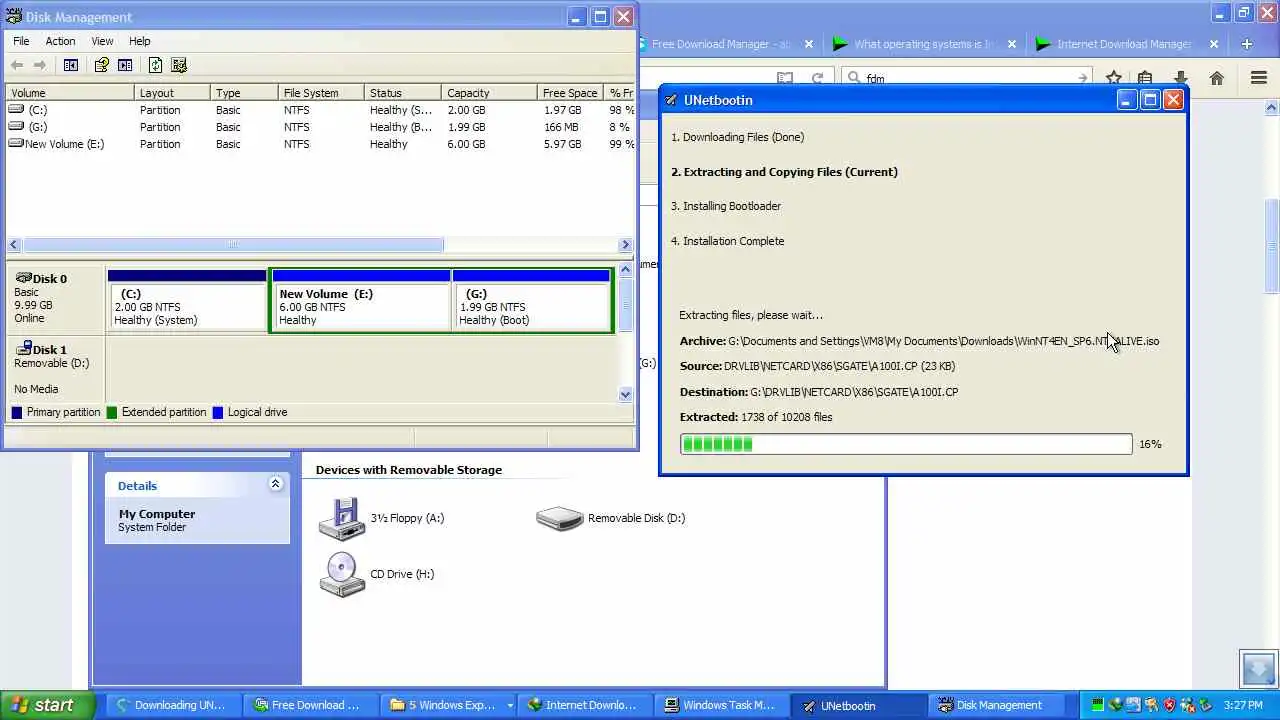
Task: Collapse the Details panel chevron
Action: 275,484
